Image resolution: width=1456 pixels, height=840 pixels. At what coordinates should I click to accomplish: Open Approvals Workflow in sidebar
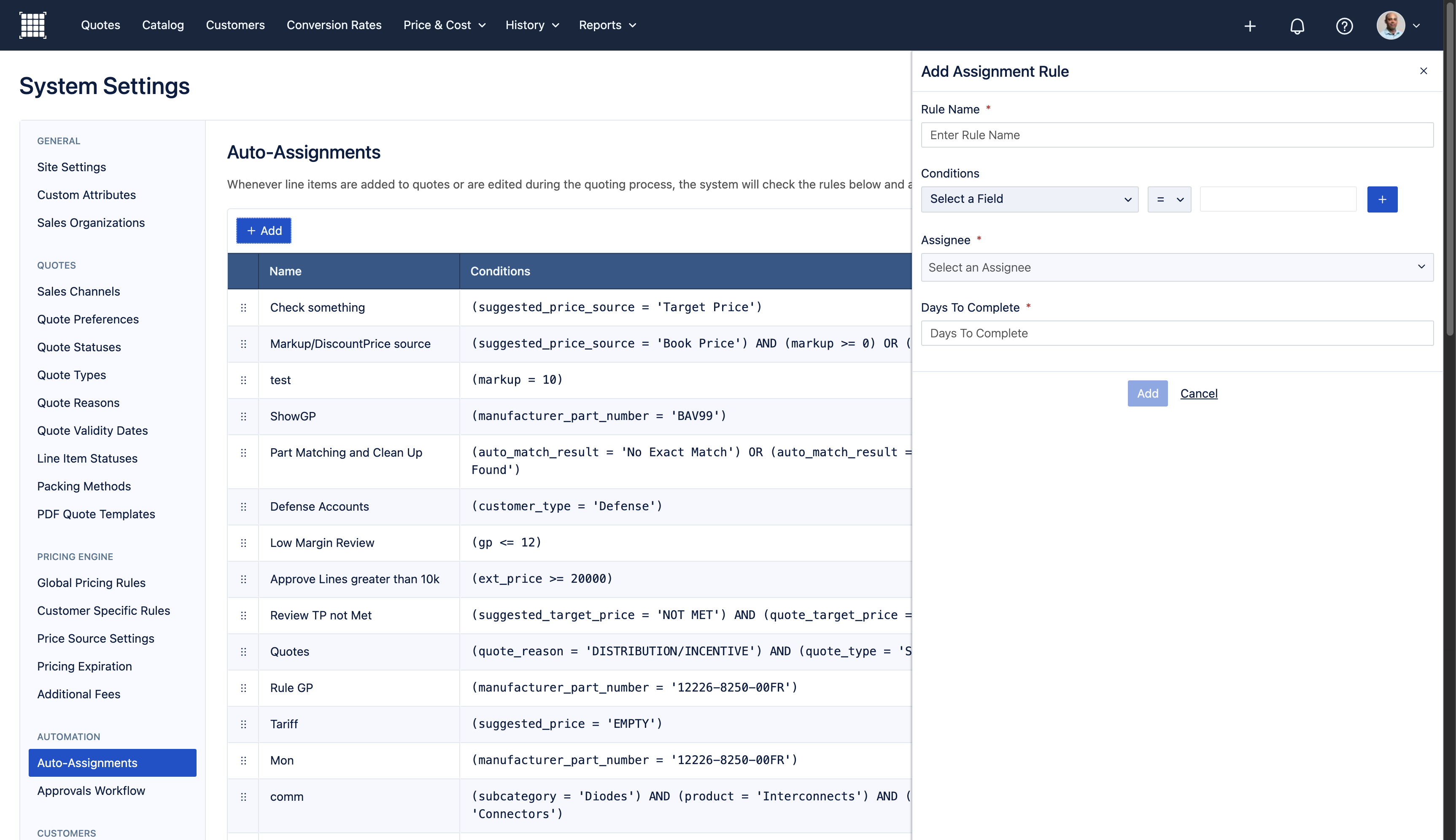click(x=91, y=790)
